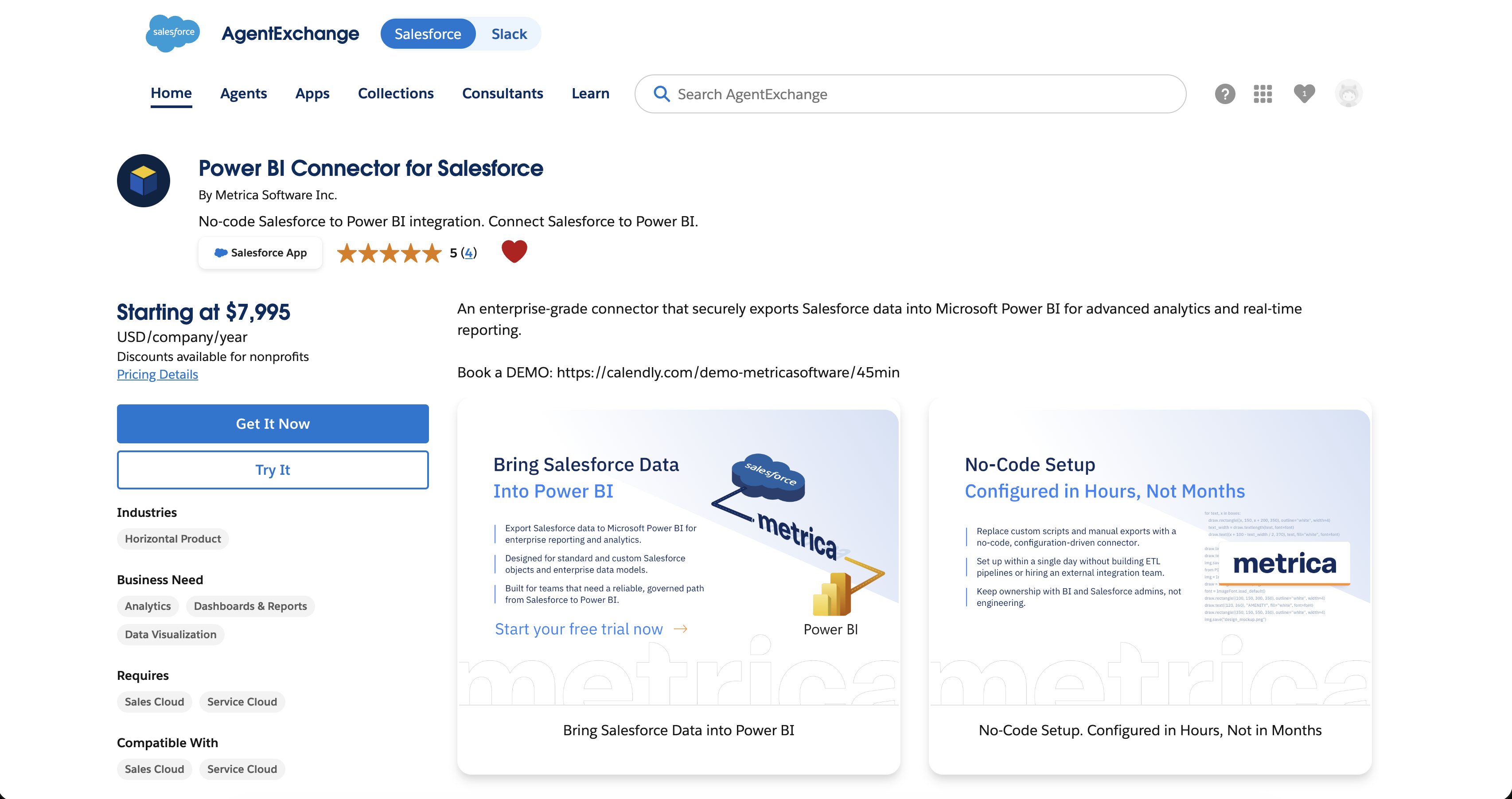Open the No-Code Setup slide image
The width and height of the screenshot is (1512, 799).
(1150, 557)
